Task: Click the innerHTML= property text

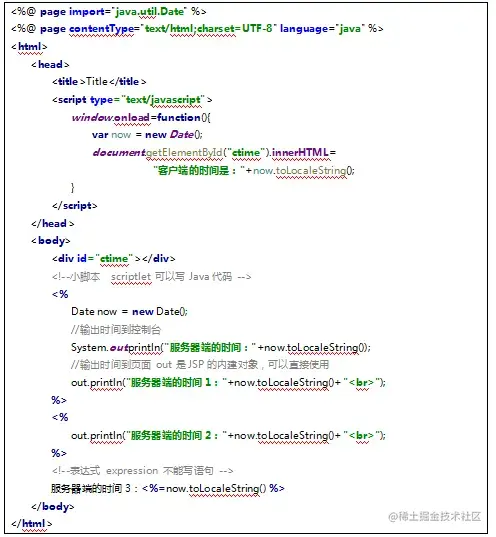Action: coord(303,152)
